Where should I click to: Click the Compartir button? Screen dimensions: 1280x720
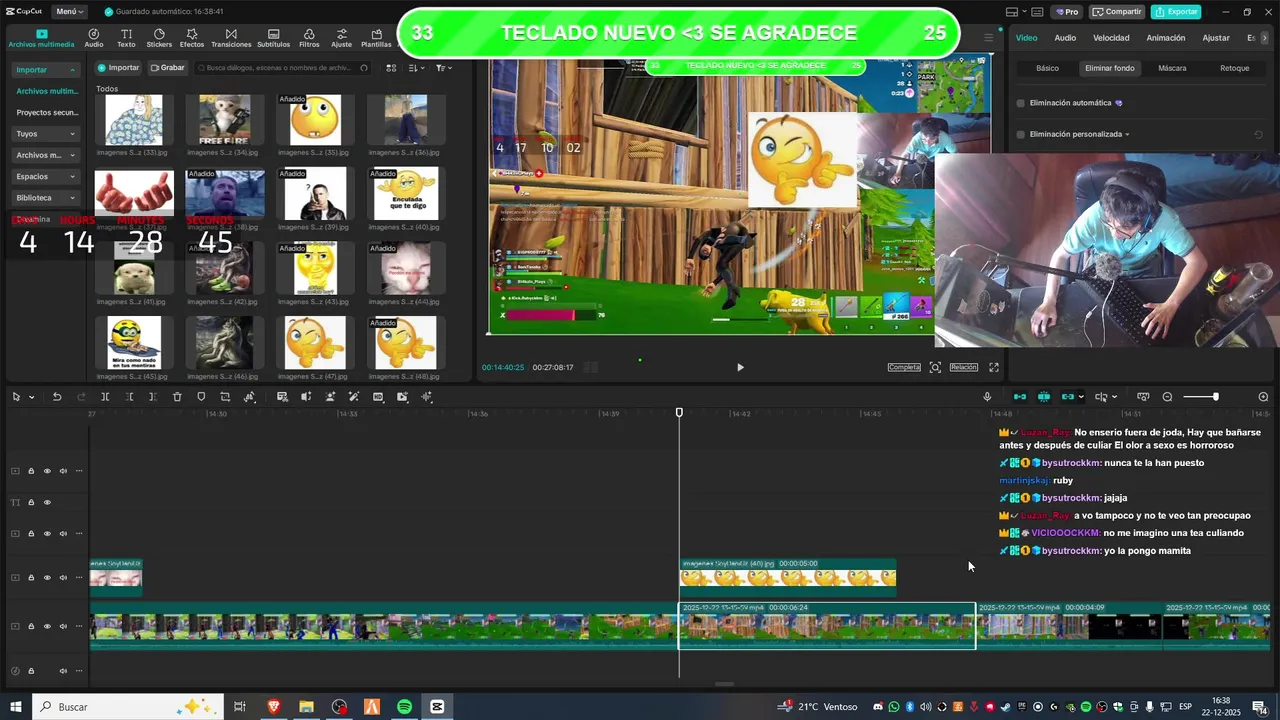tap(1117, 12)
